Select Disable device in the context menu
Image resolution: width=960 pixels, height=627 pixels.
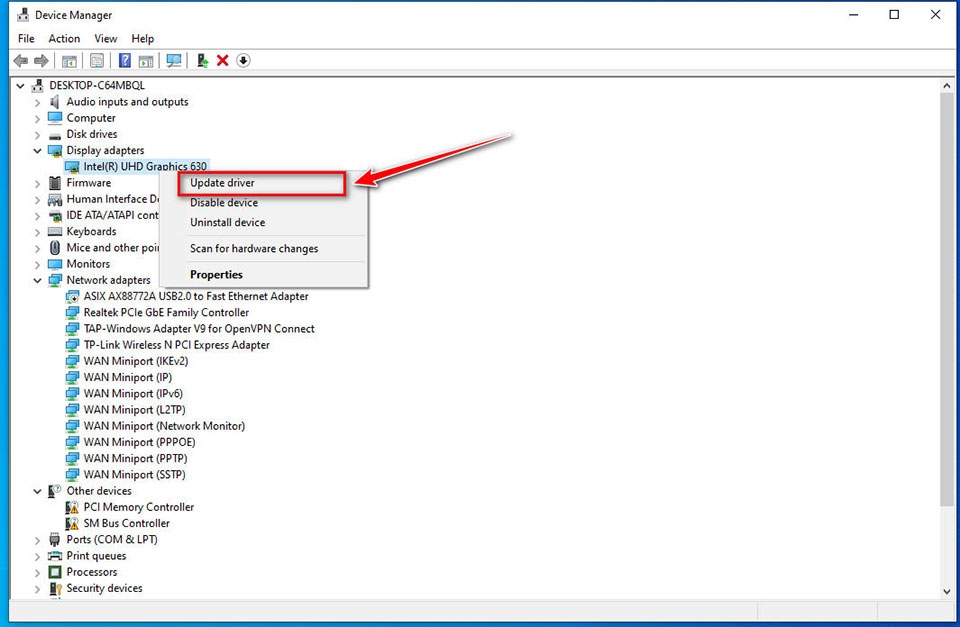click(224, 202)
